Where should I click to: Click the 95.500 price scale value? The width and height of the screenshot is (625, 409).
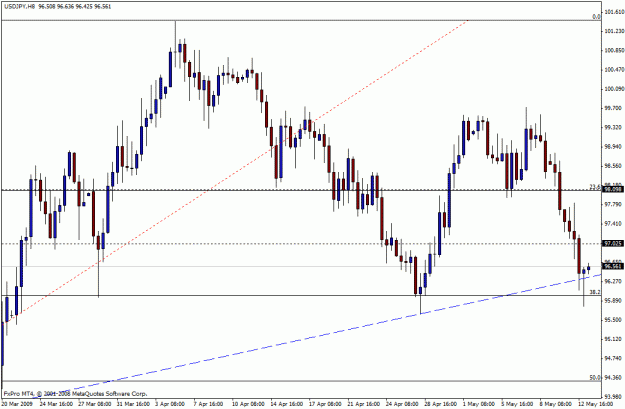(614, 320)
